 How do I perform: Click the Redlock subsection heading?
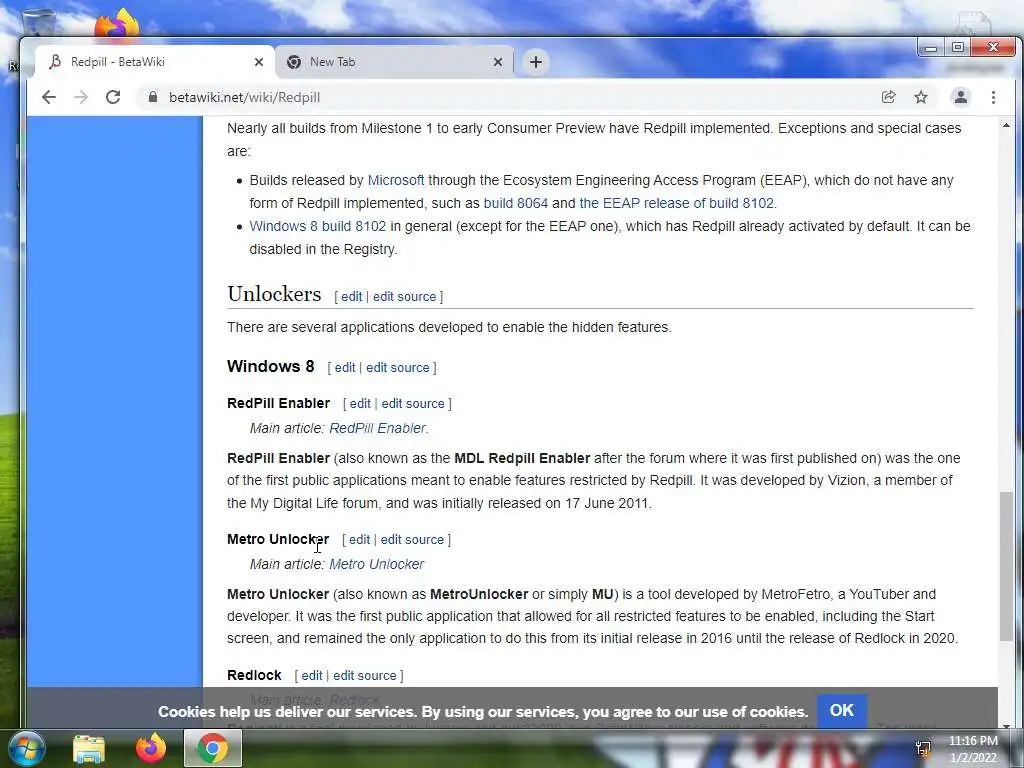(254, 675)
